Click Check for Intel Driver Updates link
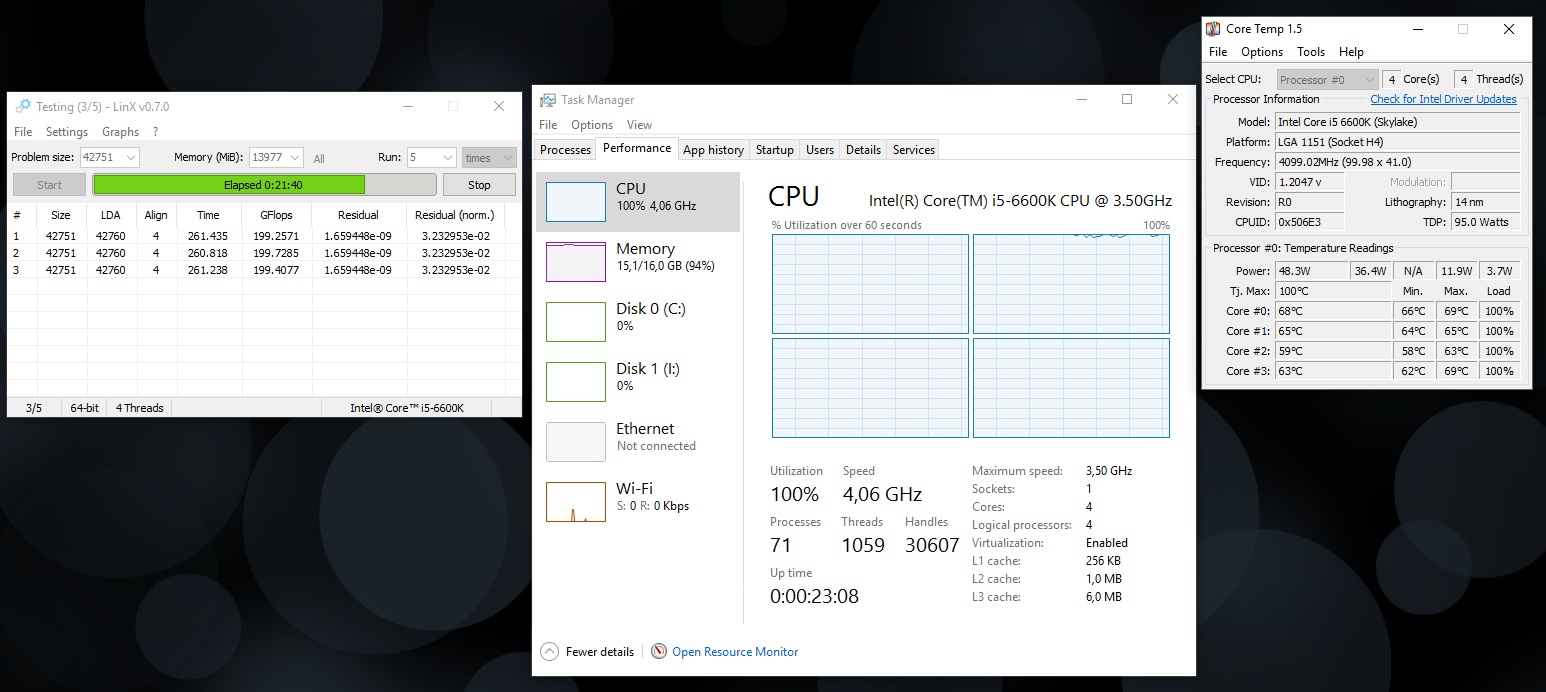 point(1443,99)
